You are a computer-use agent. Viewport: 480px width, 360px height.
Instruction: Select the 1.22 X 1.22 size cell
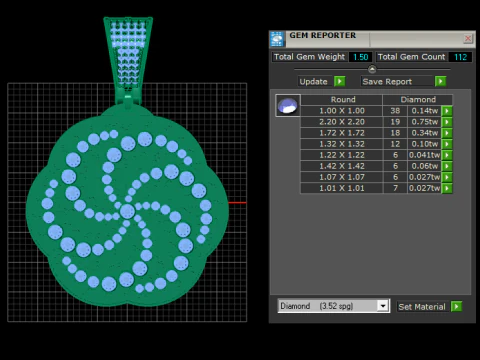(x=342, y=155)
